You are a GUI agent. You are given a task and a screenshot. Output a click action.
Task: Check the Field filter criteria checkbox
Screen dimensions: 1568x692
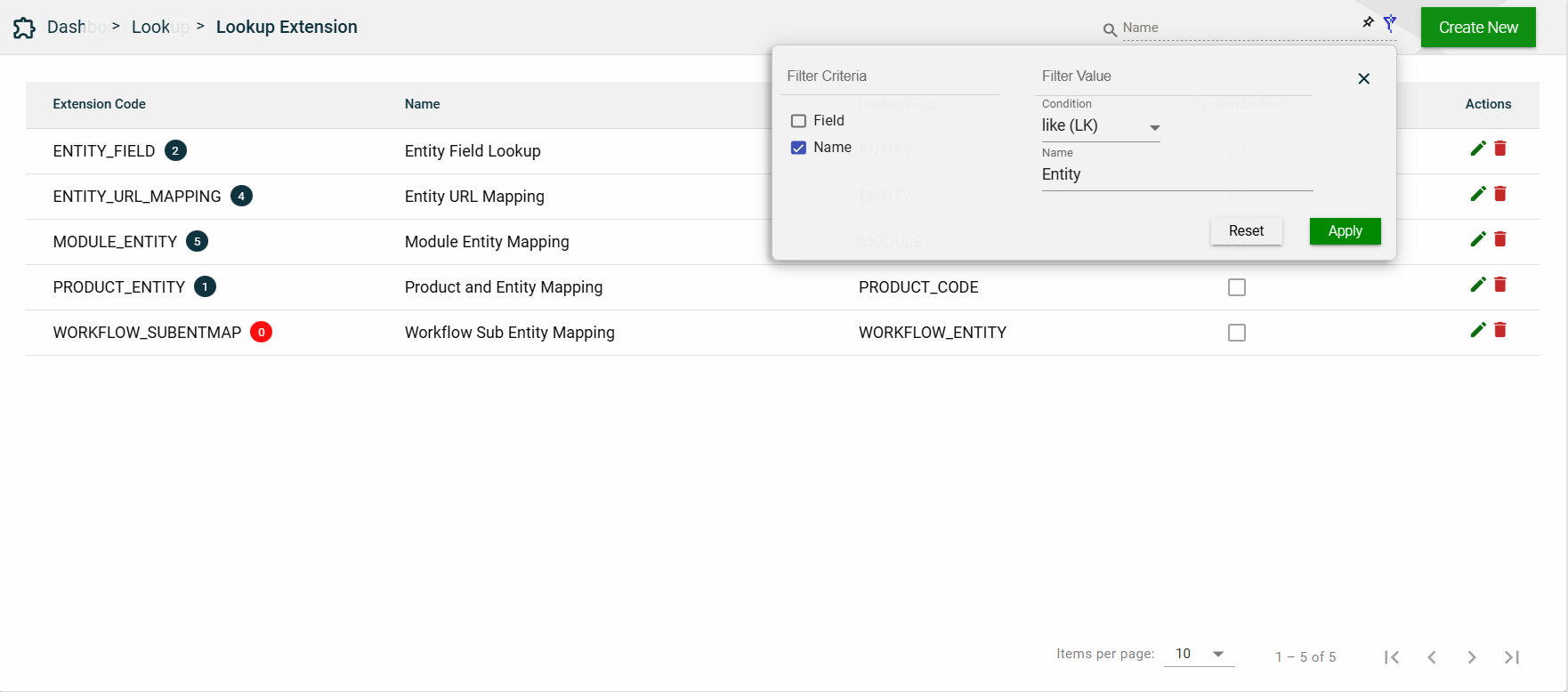pyautogui.click(x=798, y=121)
